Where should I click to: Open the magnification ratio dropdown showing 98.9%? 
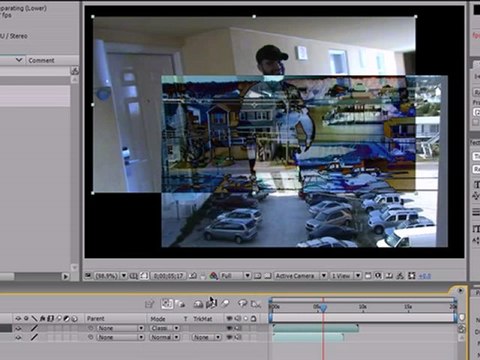[x=111, y=276]
